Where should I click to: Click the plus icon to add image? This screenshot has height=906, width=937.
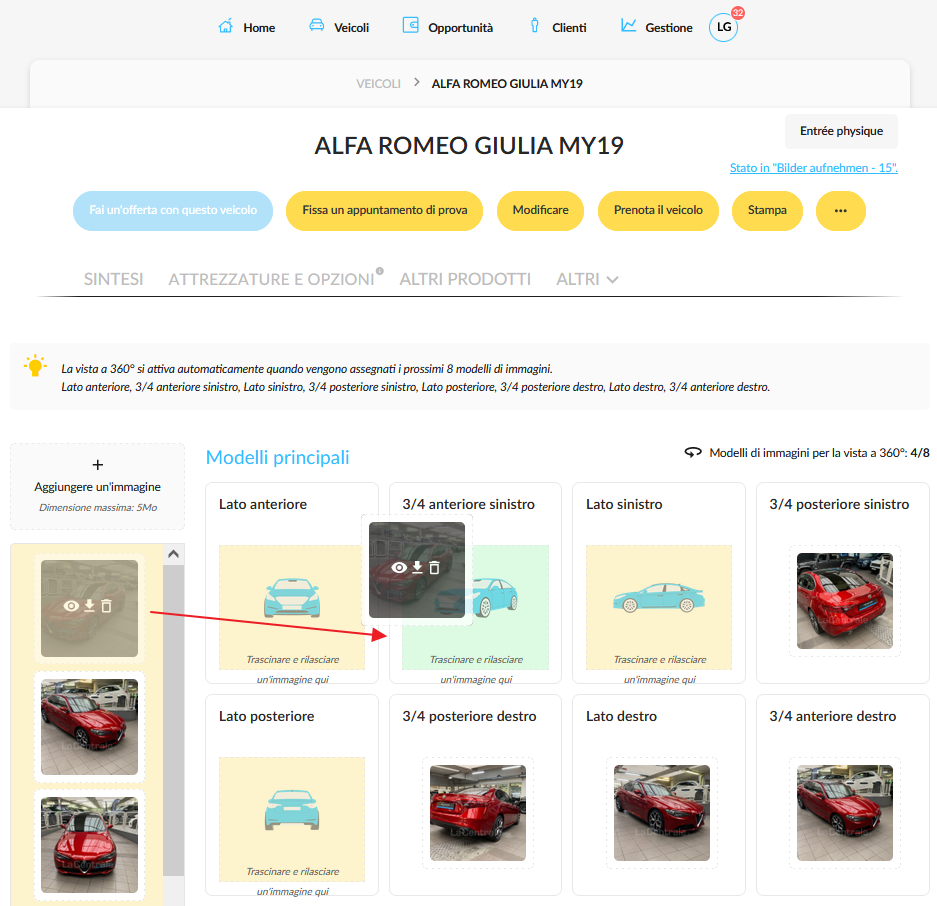point(98,464)
